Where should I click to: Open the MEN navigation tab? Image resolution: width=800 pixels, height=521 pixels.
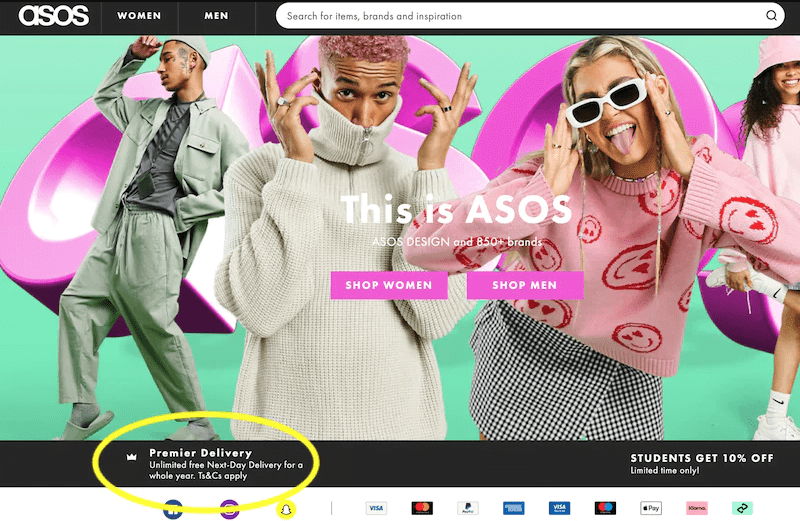216,16
